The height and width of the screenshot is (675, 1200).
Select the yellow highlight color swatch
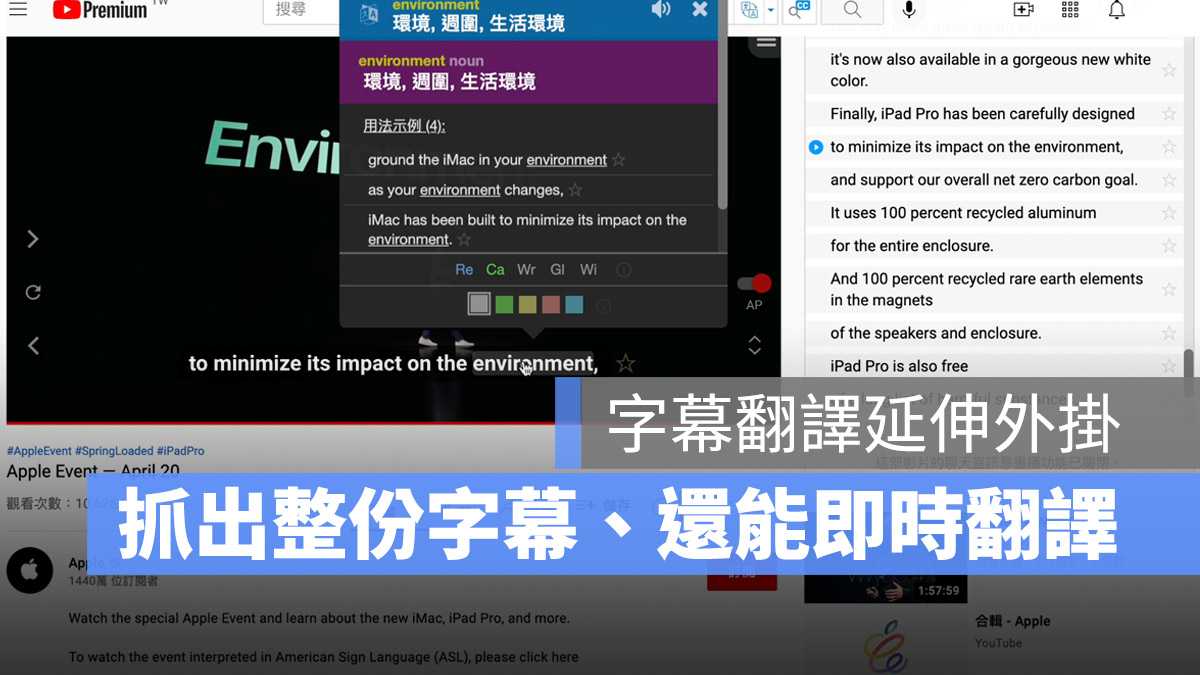[x=527, y=305]
